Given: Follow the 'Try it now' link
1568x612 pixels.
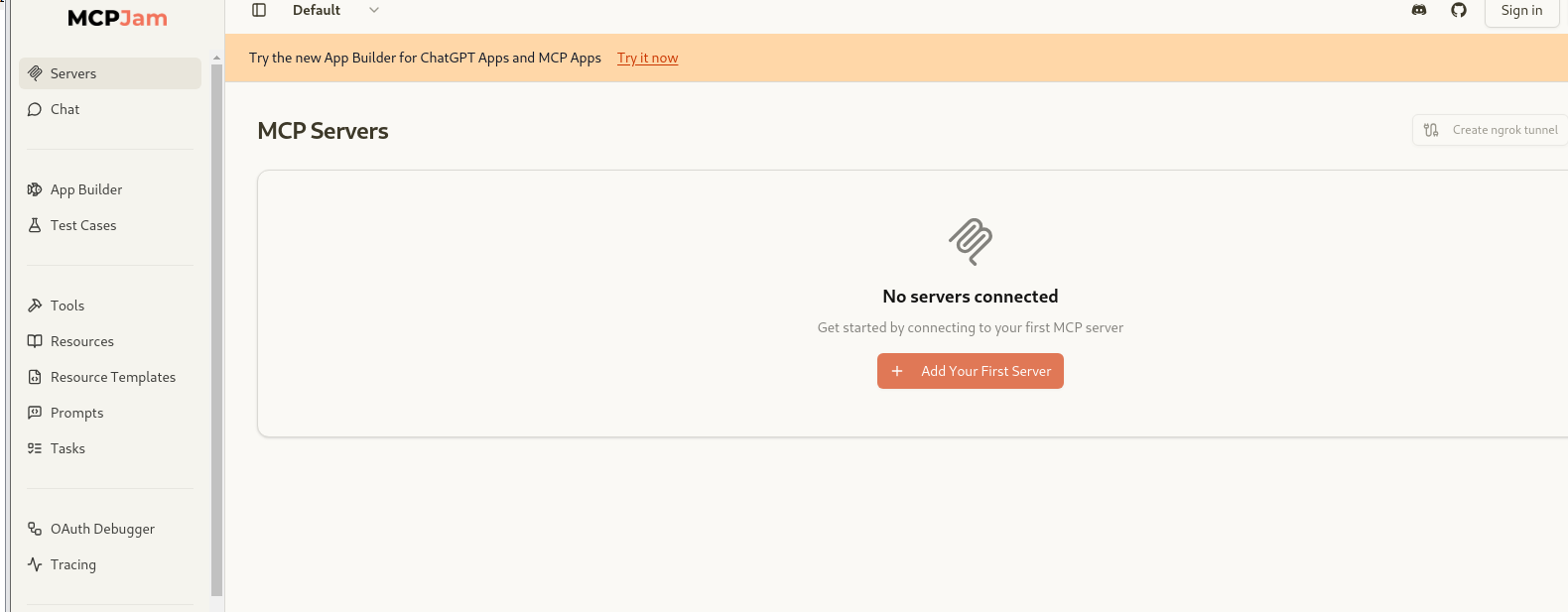Looking at the screenshot, I should point(647,59).
